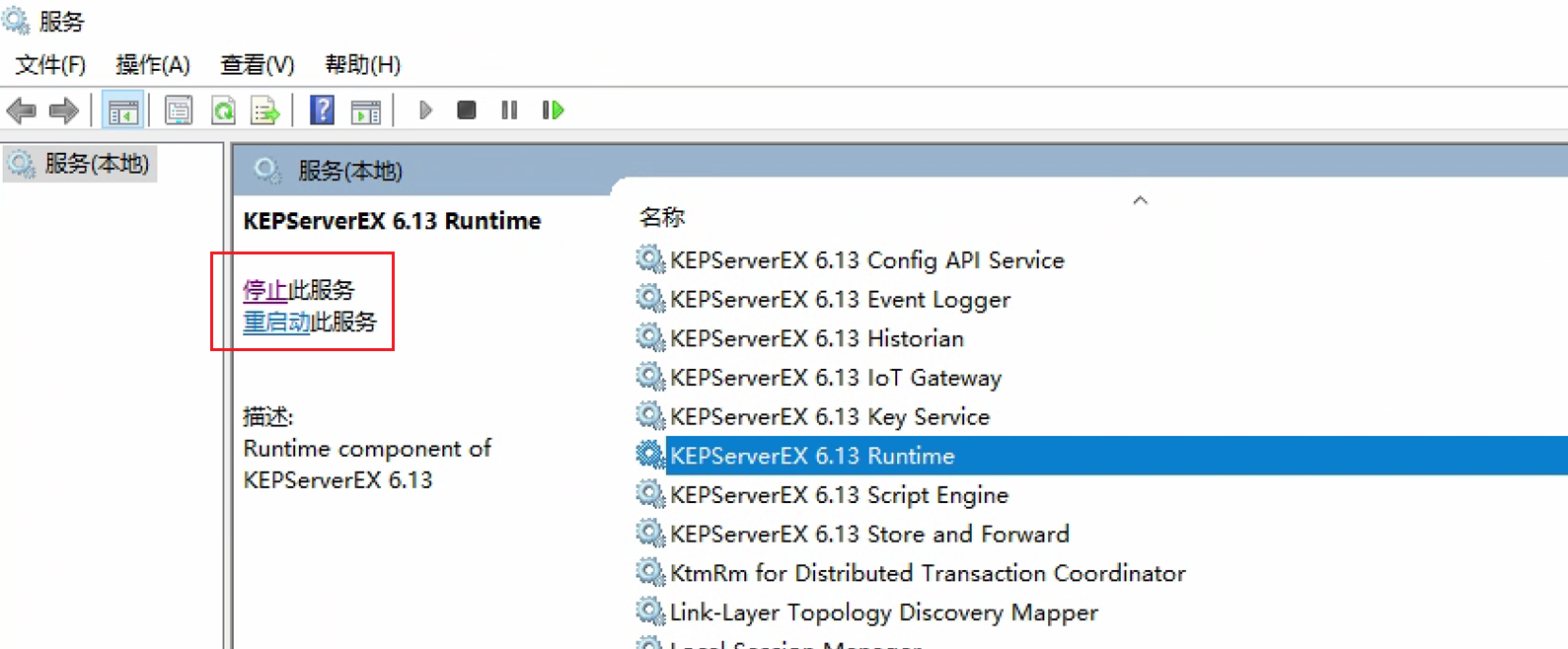Click the 服务(本地) panel header
This screenshot has height=649, width=1568.
[x=350, y=171]
